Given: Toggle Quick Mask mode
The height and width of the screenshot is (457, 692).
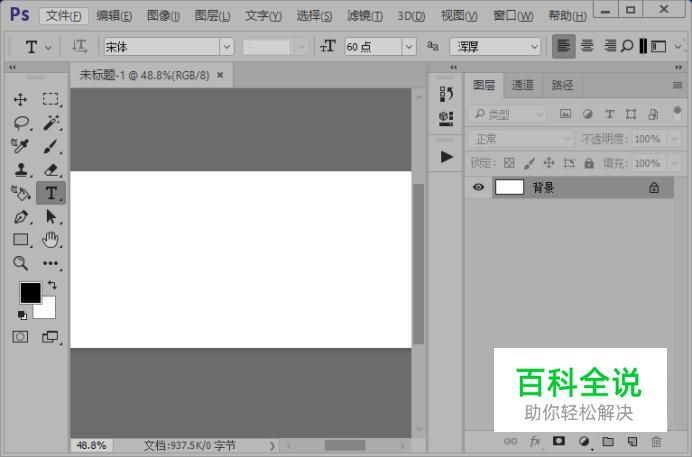Looking at the screenshot, I should tap(20, 337).
